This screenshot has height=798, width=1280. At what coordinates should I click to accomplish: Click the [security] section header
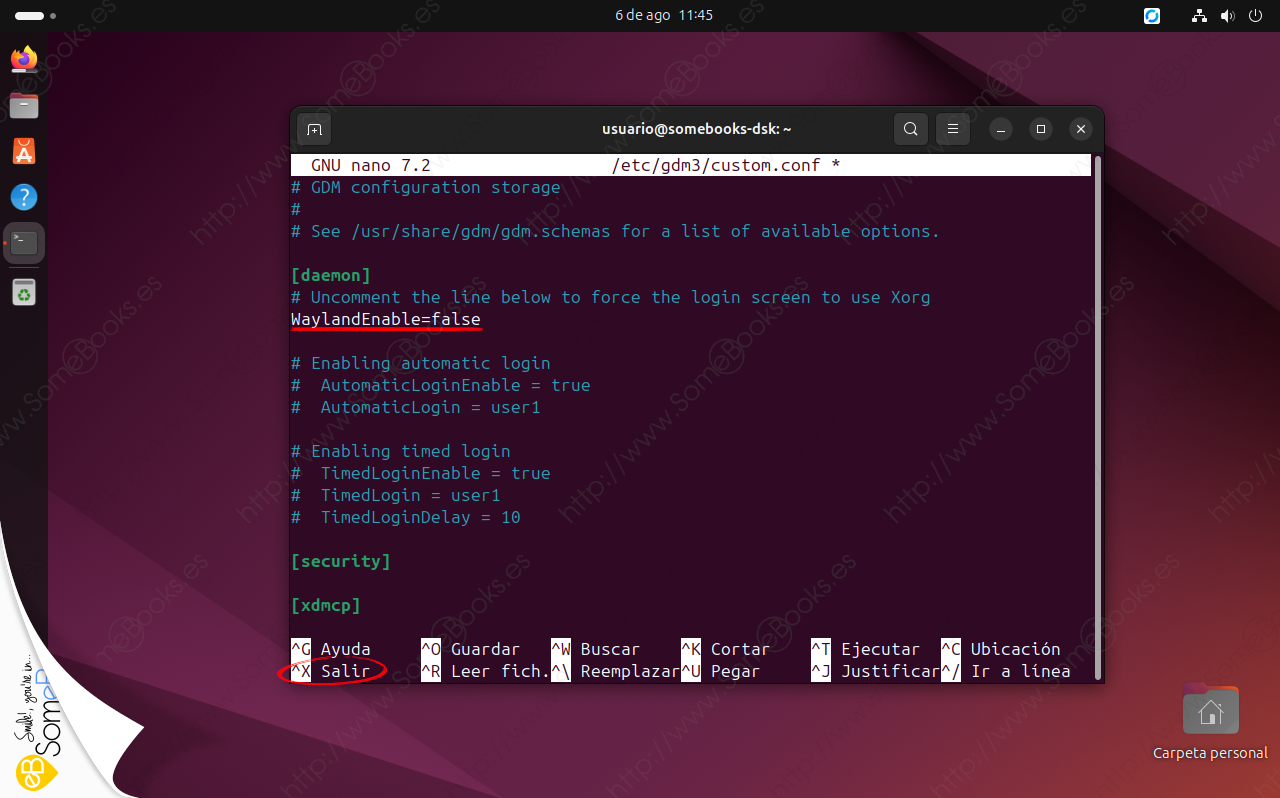coord(341,561)
